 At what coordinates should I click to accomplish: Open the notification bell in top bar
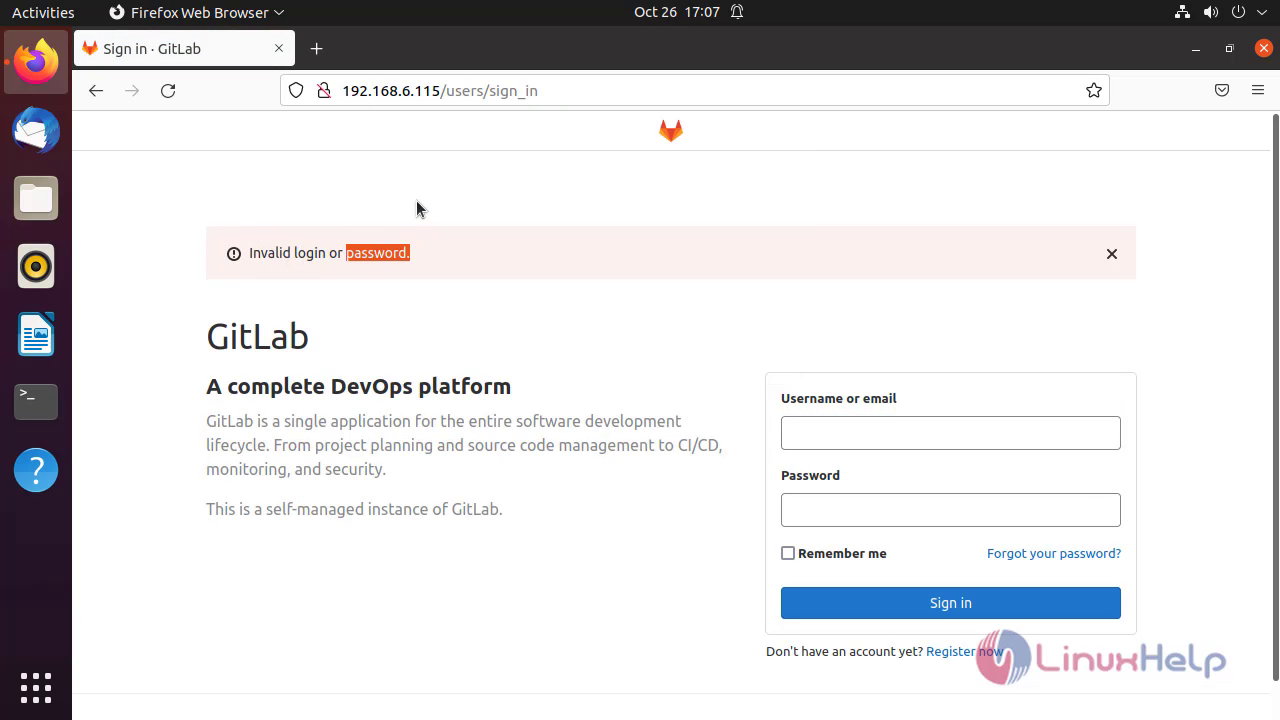(737, 12)
